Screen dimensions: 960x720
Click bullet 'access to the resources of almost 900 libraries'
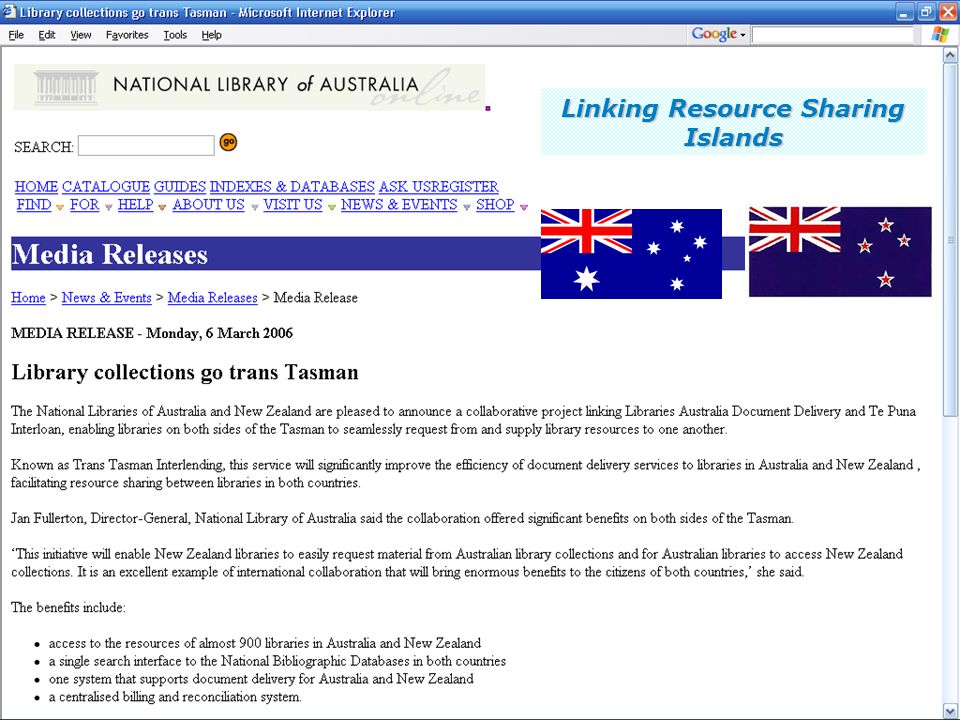click(x=264, y=643)
